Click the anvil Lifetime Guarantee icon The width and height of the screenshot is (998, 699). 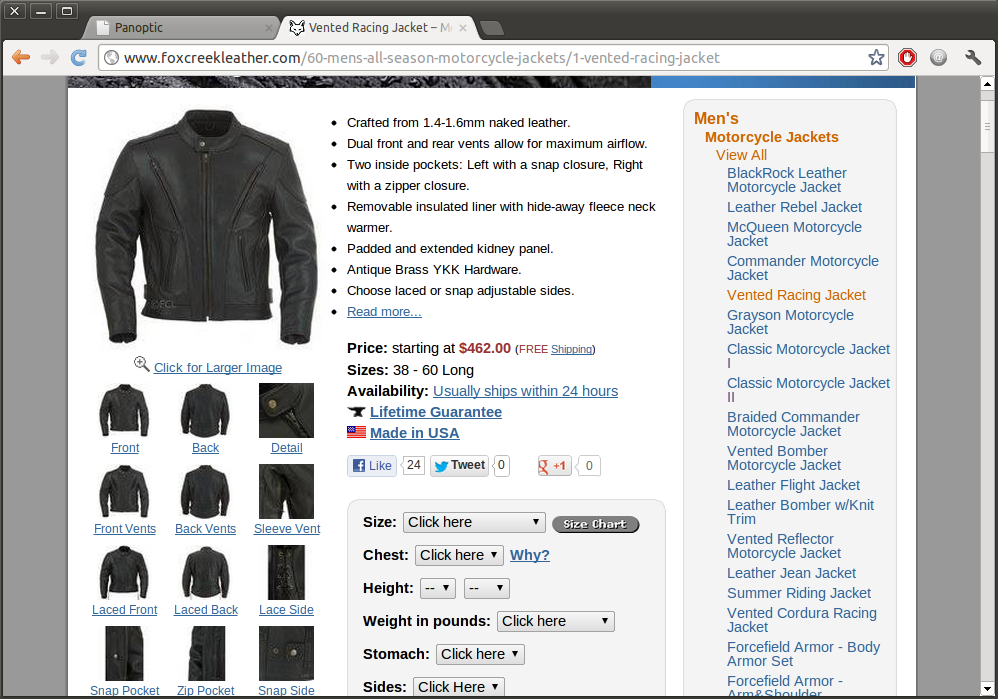356,412
